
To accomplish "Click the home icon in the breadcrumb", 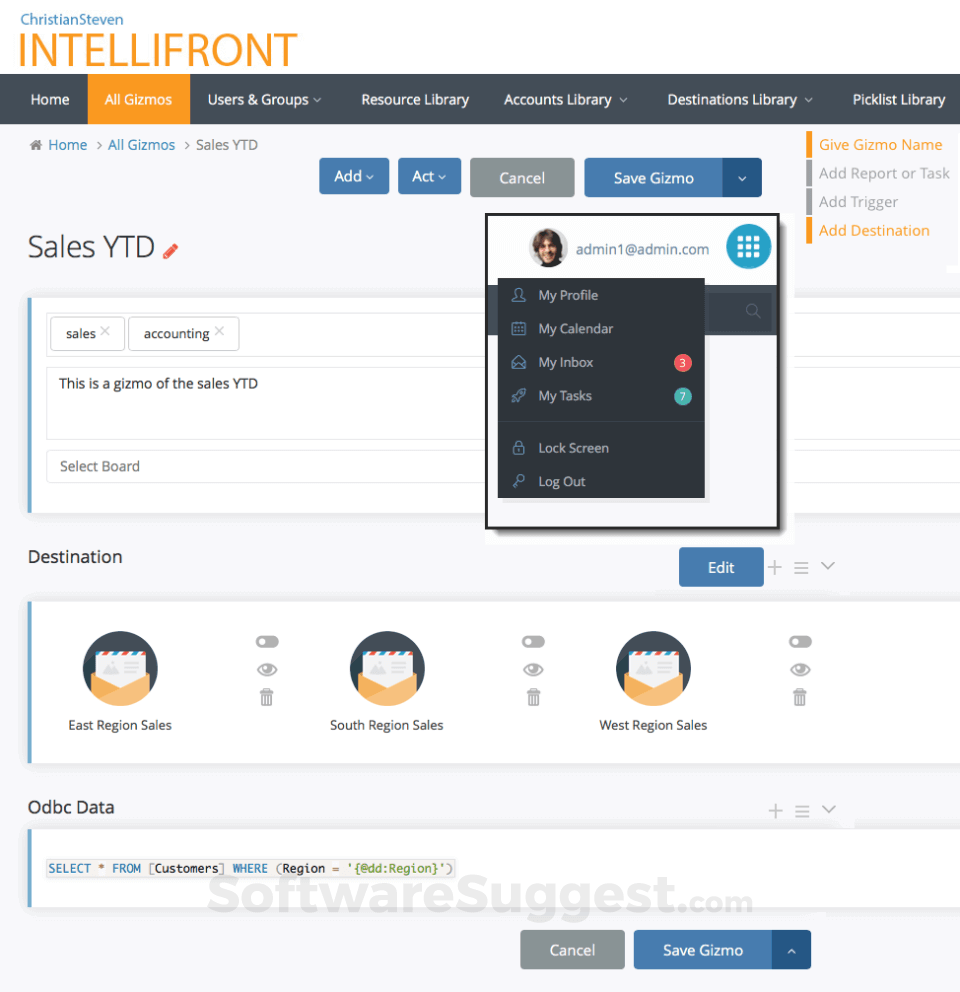I will [x=34, y=144].
